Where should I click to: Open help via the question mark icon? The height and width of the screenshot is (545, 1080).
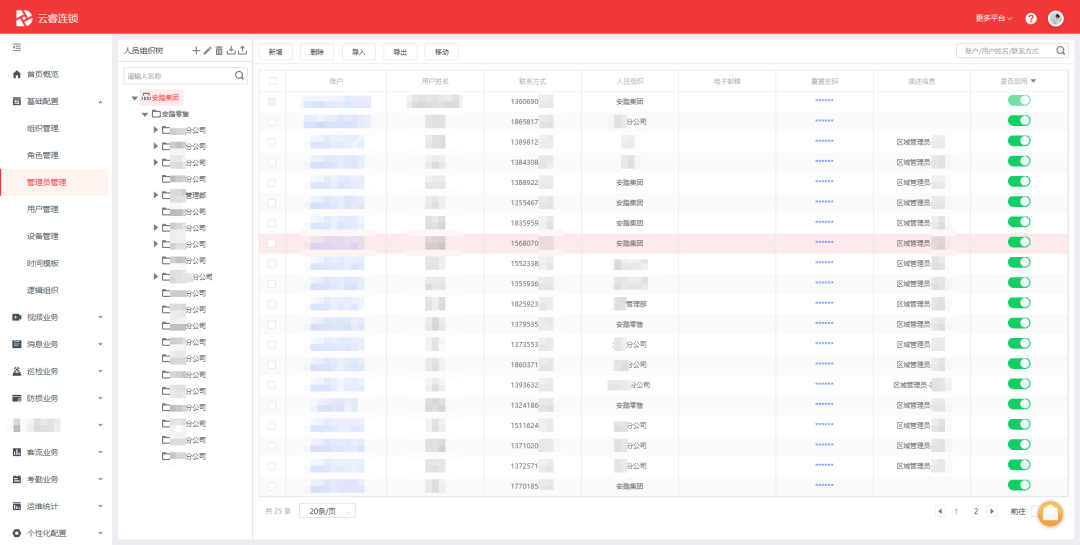click(x=1031, y=18)
